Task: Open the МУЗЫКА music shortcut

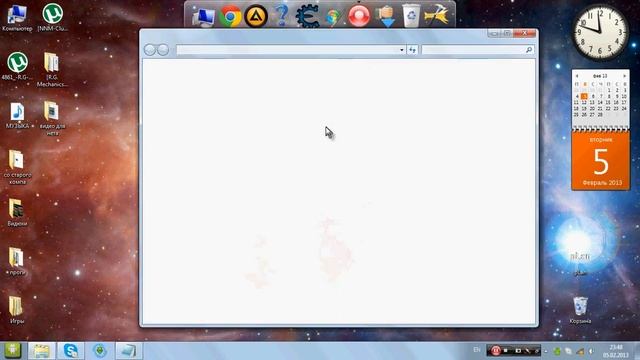Action: click(17, 115)
